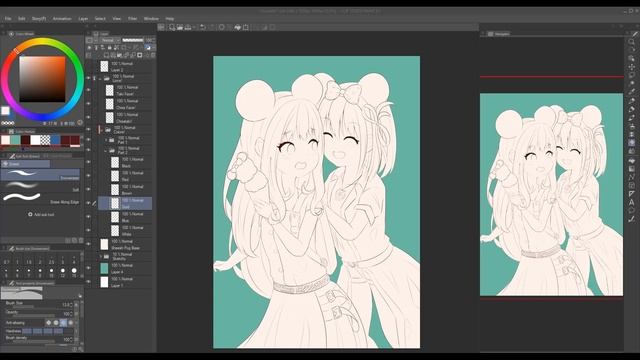640x360 pixels.
Task: Click the New canvas icon in the command bar
Action: point(172,27)
